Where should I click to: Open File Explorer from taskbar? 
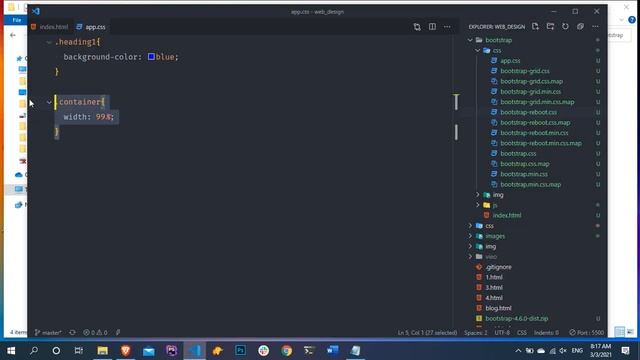(102, 351)
